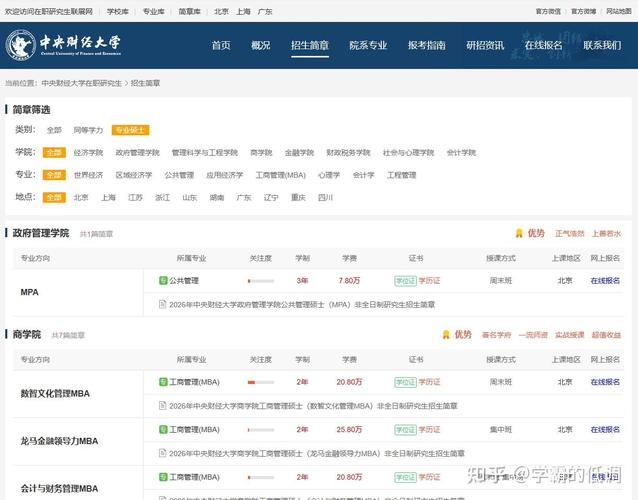Screen dimensions: 638x500
Task: Filter by 经济学院
Action: pos(88,153)
